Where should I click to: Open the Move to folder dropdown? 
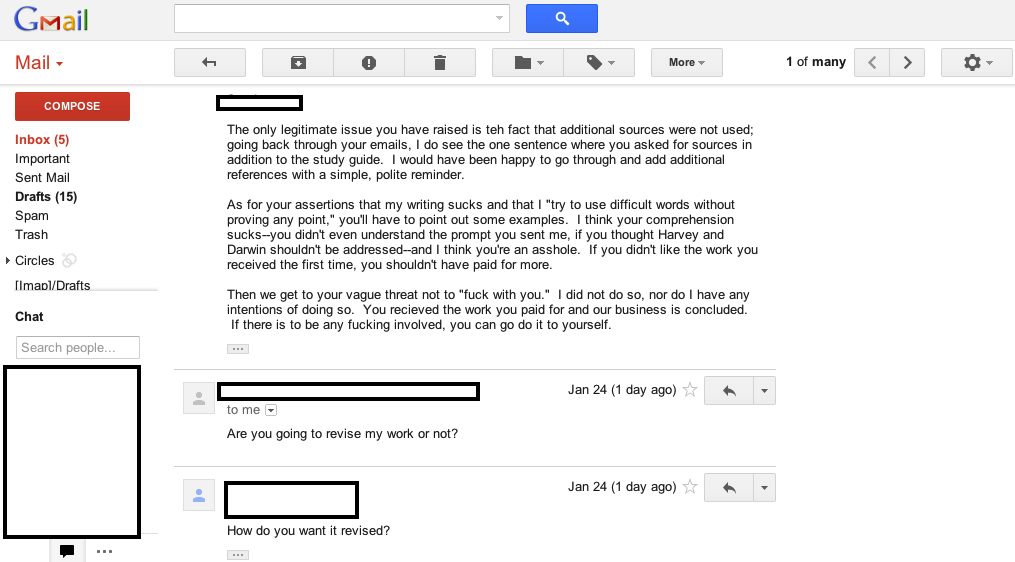pos(528,63)
